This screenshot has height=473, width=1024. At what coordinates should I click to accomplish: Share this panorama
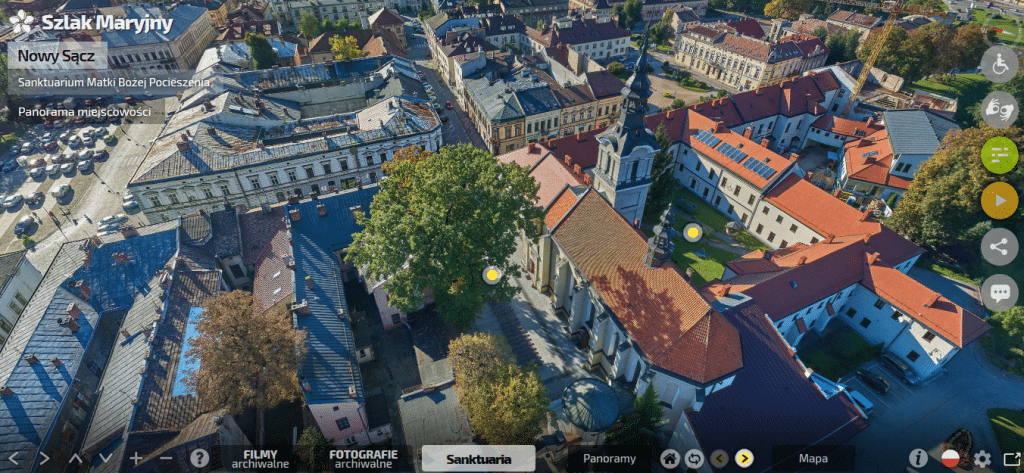pos(999,246)
